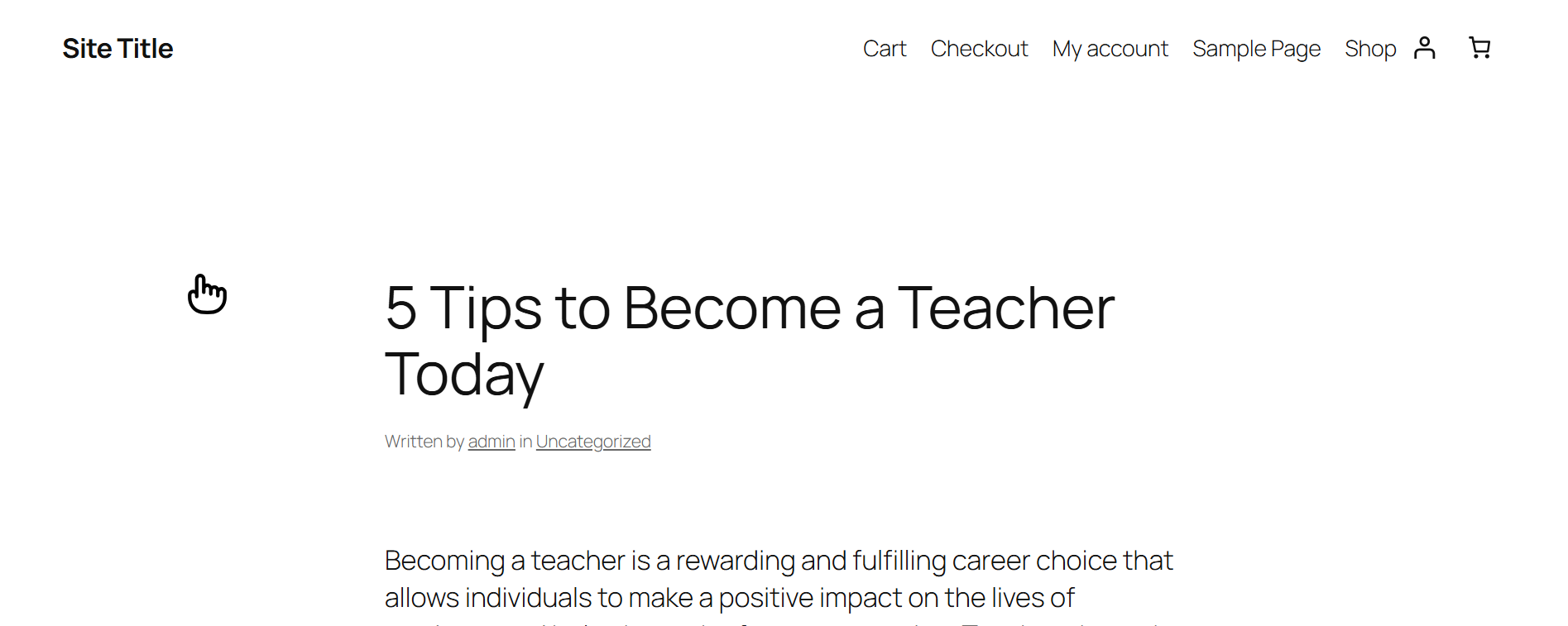Open the user account icon in header

(1424, 48)
